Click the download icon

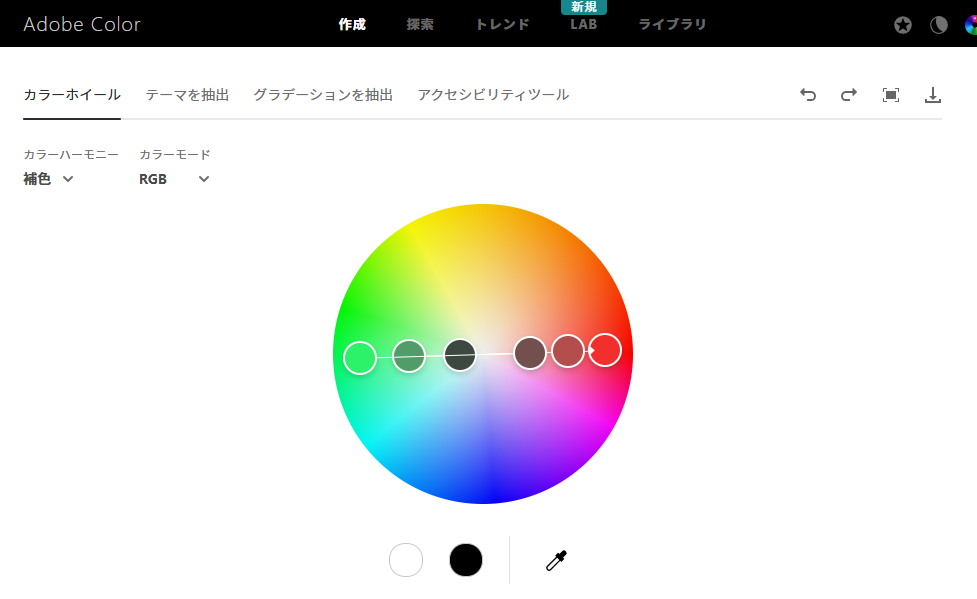(933, 95)
